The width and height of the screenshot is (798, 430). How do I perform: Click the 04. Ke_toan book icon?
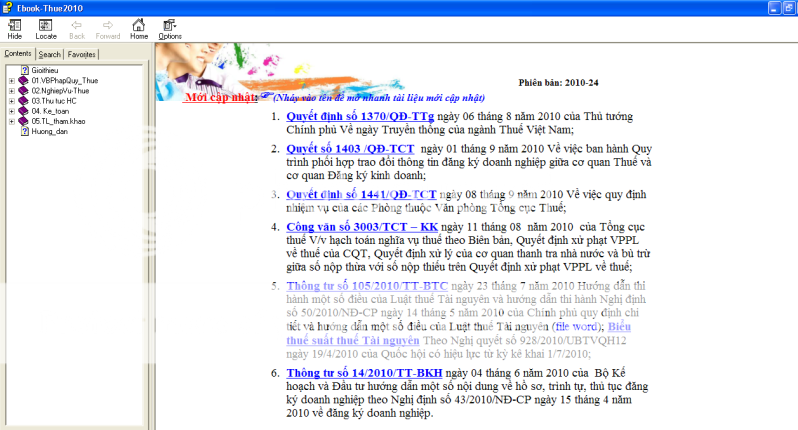[x=23, y=111]
